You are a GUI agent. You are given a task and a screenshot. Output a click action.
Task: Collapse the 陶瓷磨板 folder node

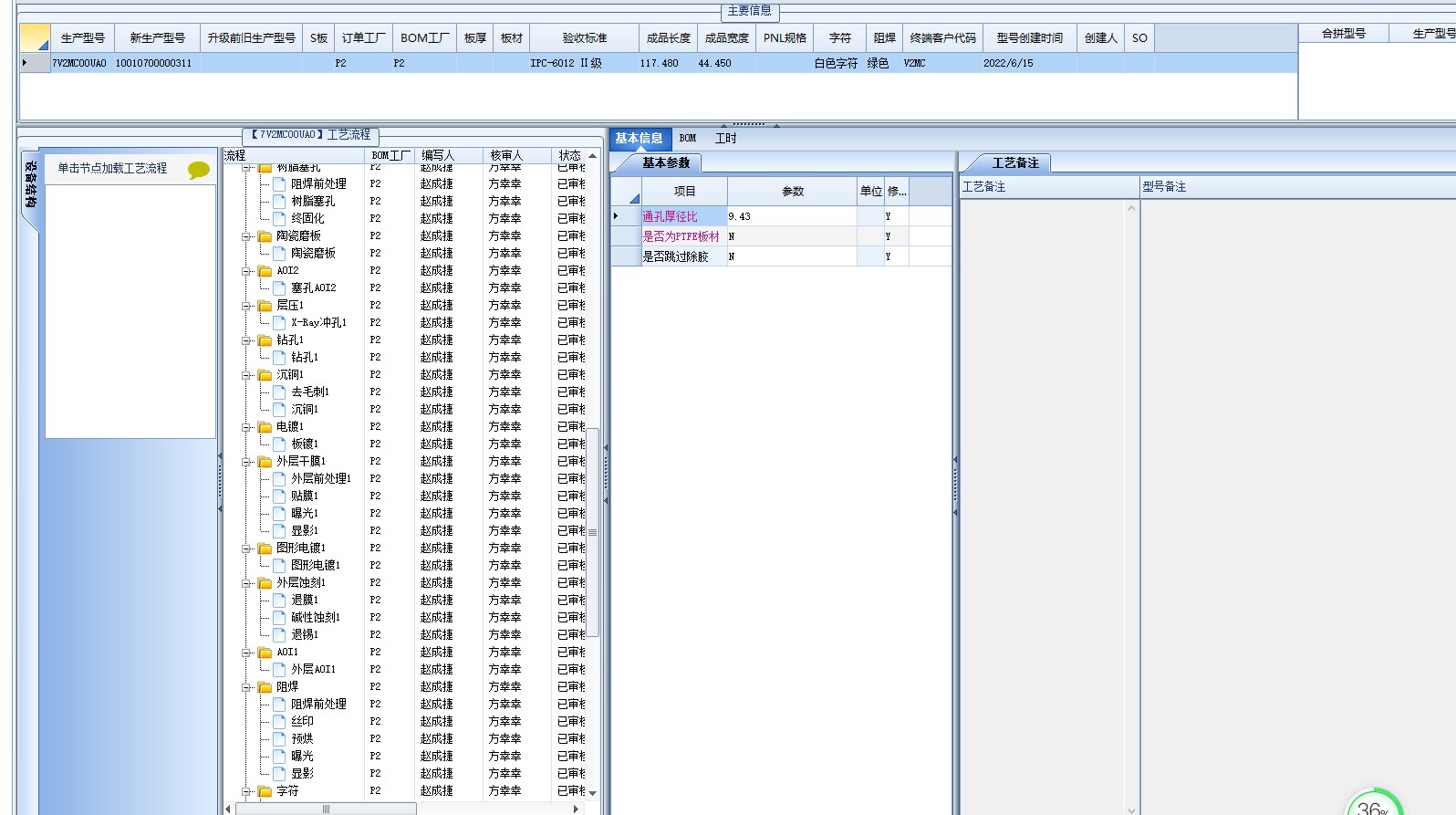(x=246, y=236)
